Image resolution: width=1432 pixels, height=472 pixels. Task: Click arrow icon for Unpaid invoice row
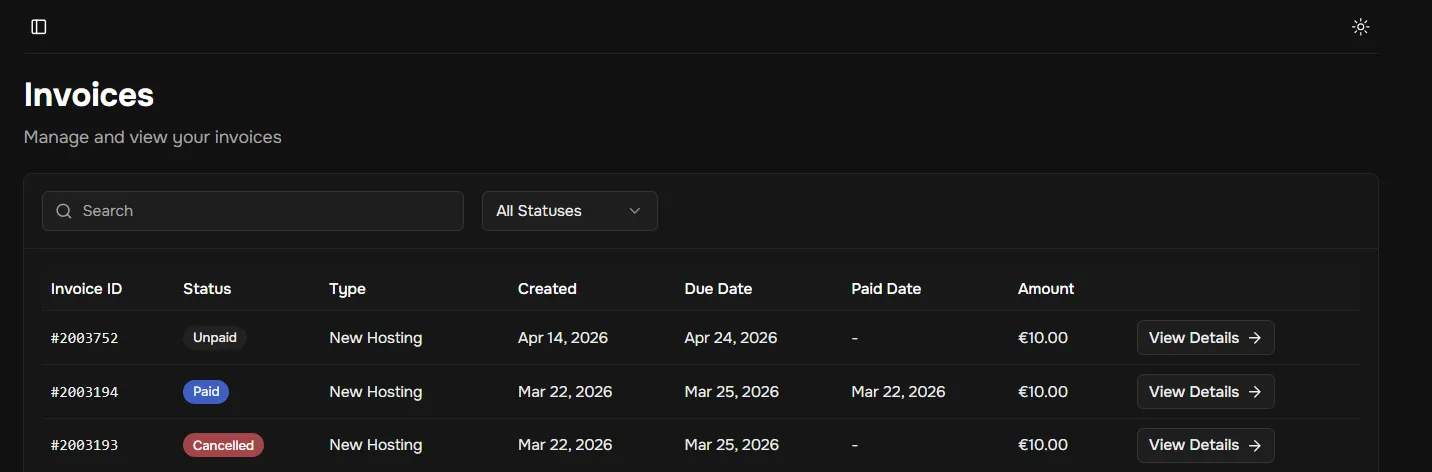[x=1255, y=338]
